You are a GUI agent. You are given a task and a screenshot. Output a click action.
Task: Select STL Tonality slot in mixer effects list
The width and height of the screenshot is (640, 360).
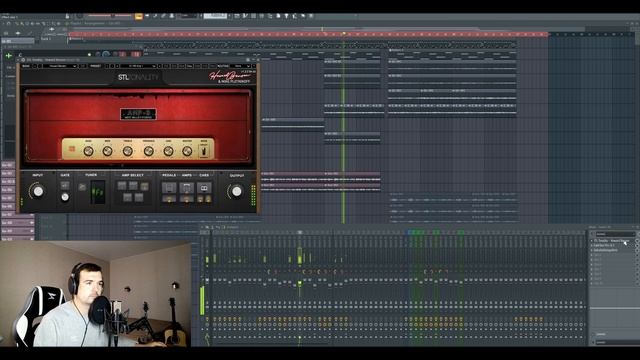(612, 241)
